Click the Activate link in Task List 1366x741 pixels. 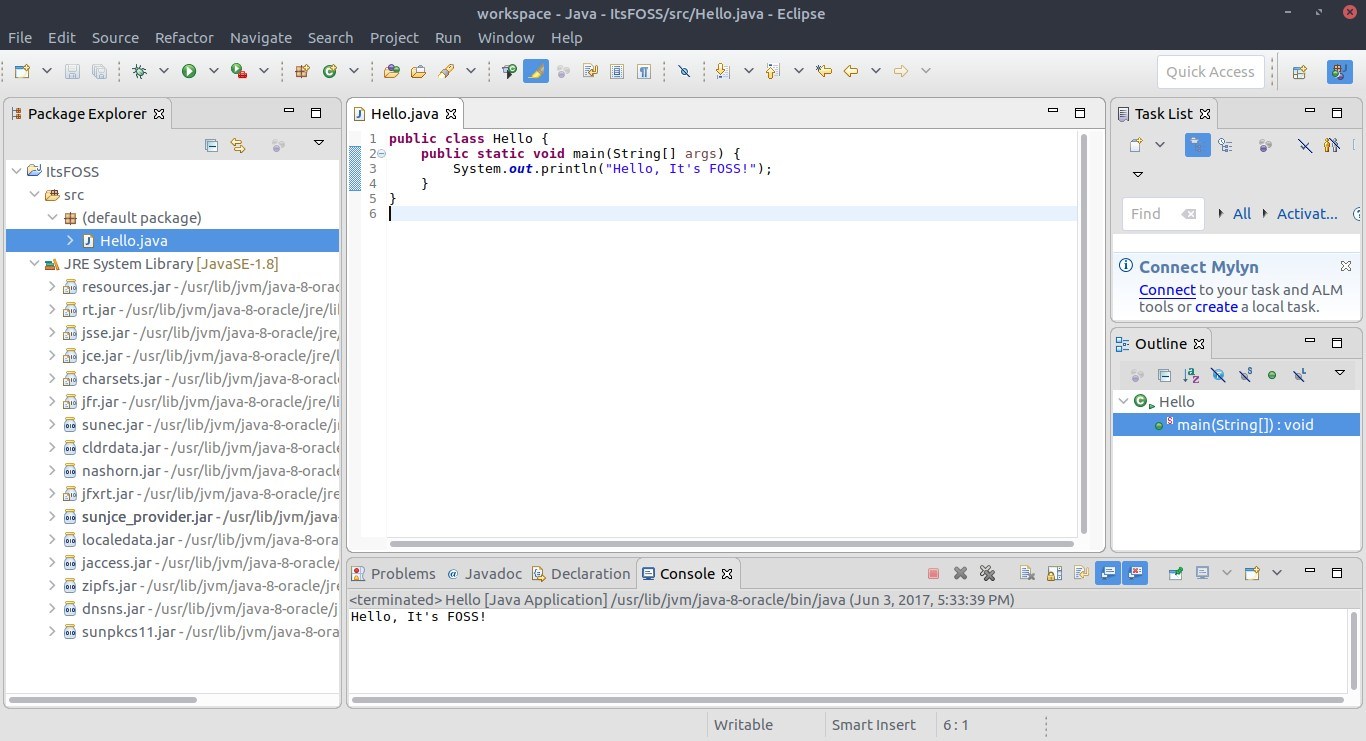click(1305, 213)
